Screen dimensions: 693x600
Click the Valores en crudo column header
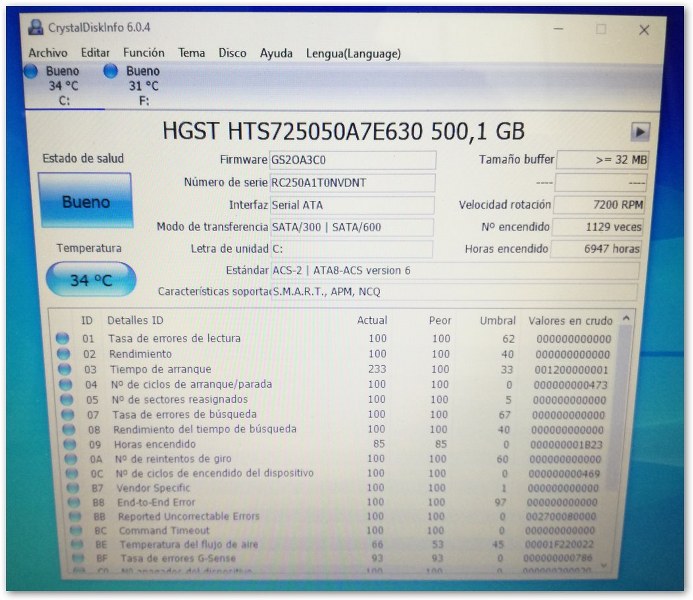click(x=570, y=321)
